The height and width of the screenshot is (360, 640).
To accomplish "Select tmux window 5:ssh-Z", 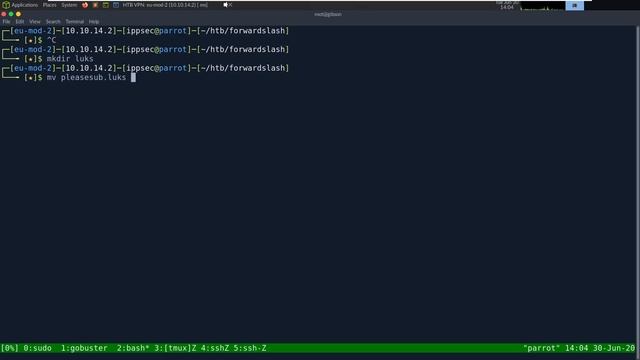I will click(x=250, y=348).
